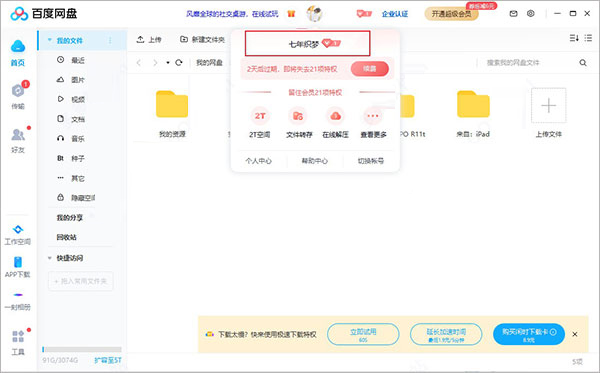
Task: Click the 购买闲时下载卡 button
Action: (x=529, y=334)
